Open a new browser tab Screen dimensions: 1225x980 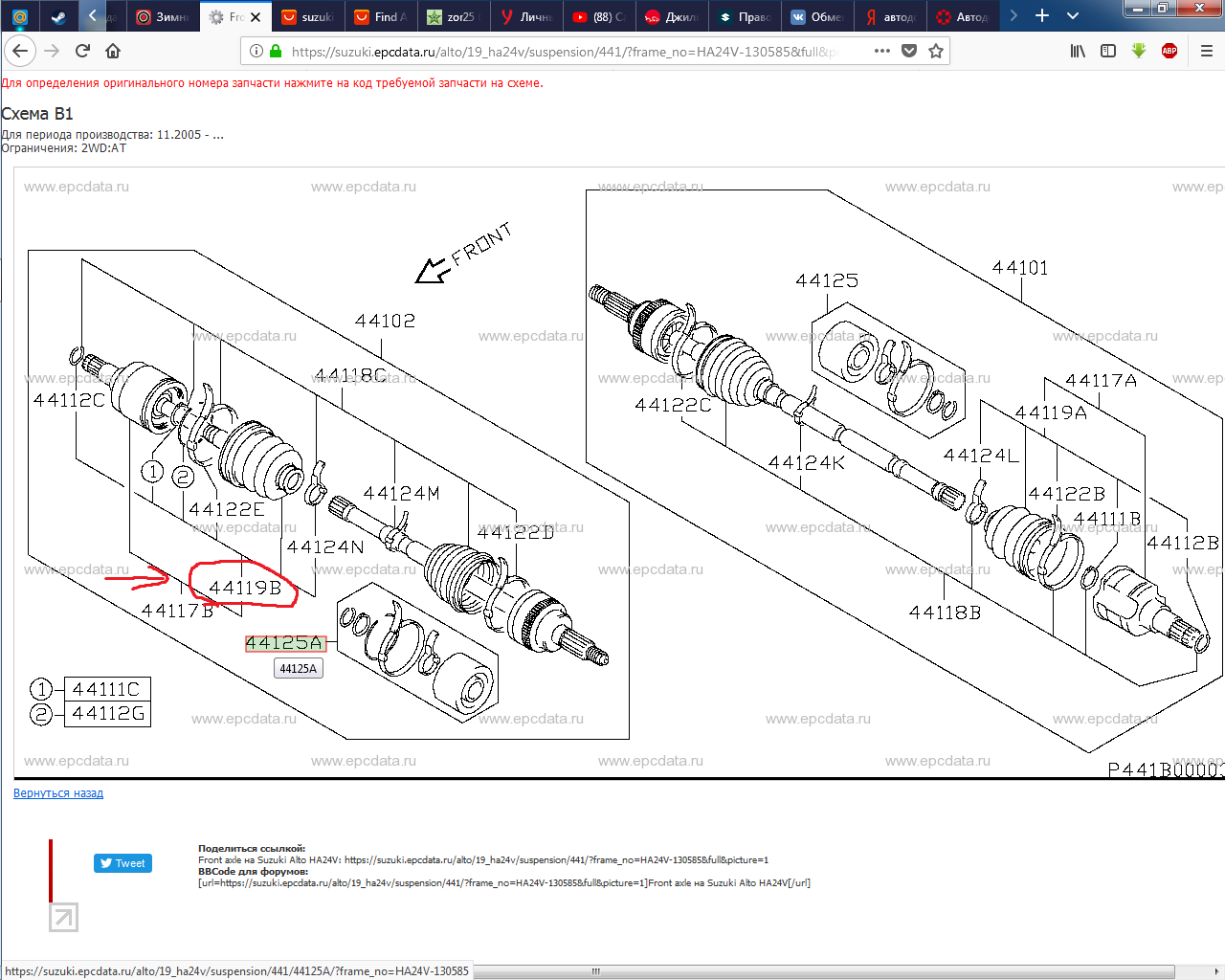pyautogui.click(x=1042, y=16)
